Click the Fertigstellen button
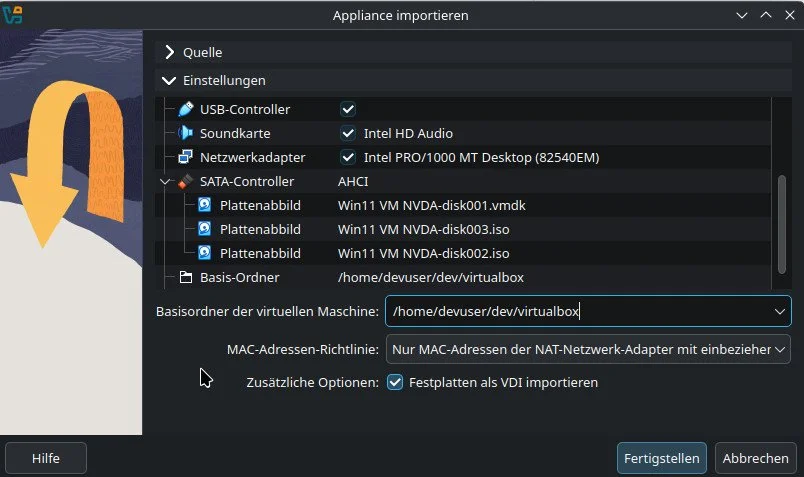Image resolution: width=804 pixels, height=477 pixels. coord(661,458)
